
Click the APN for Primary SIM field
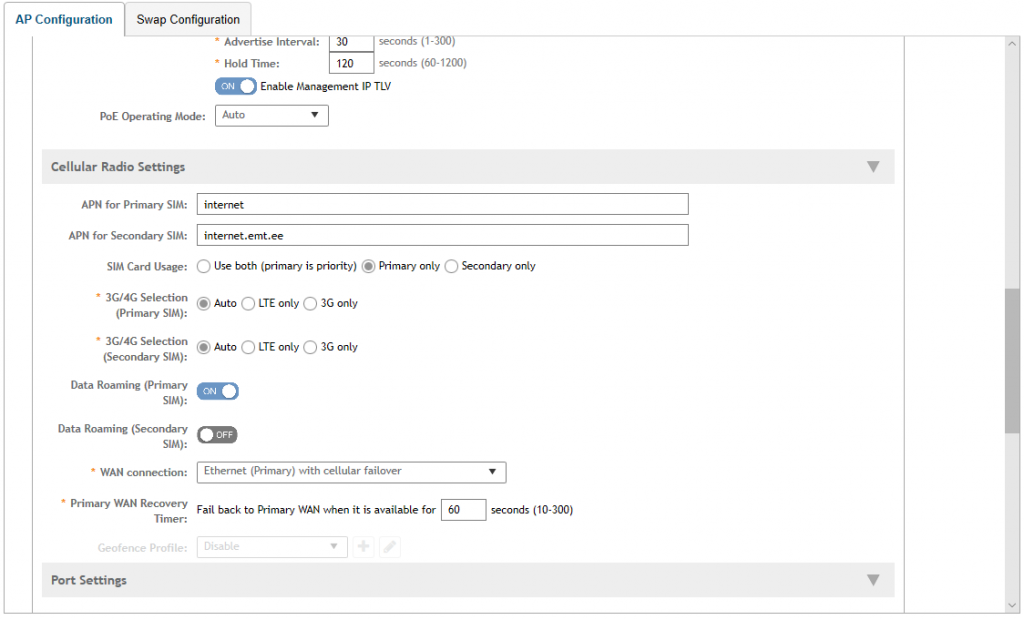tap(442, 204)
